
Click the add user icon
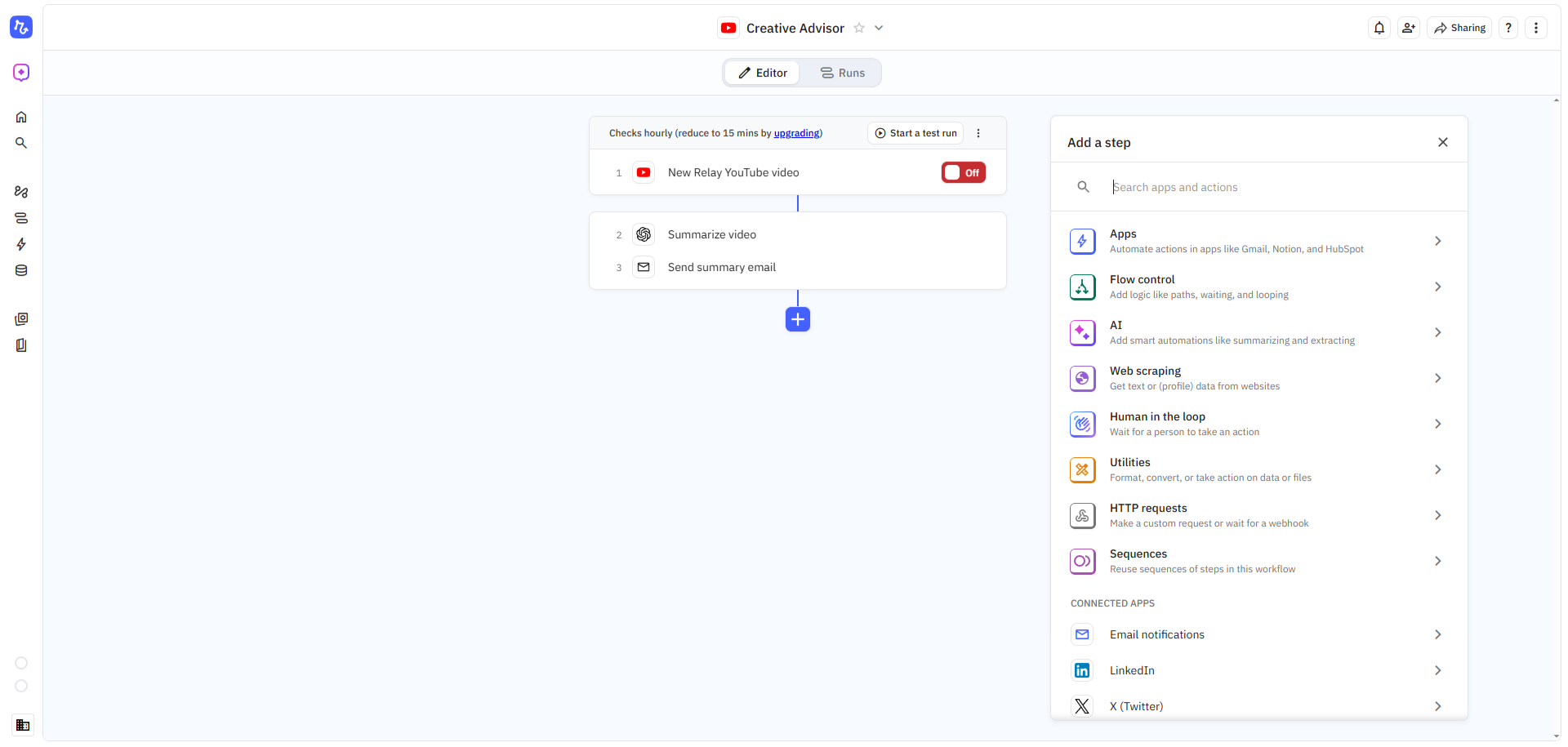point(1409,28)
